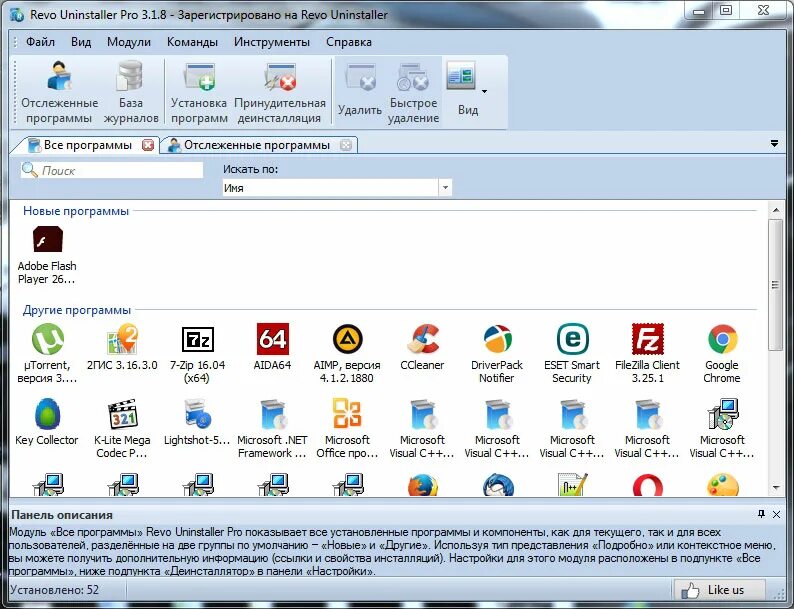Click the Удалить toolbar button
Viewport: 794px width, 609px height.
click(360, 92)
